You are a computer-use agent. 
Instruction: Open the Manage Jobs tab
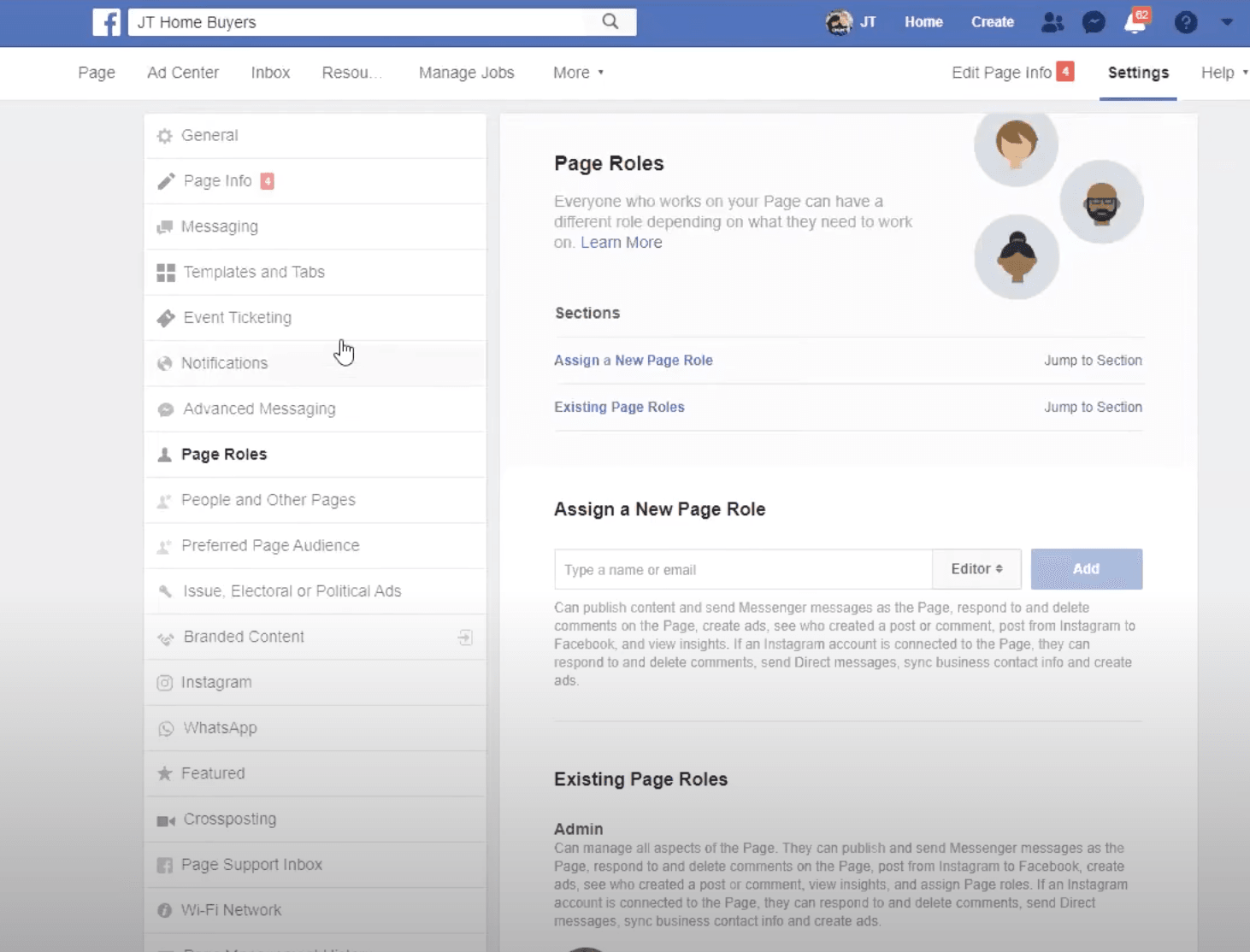(467, 73)
